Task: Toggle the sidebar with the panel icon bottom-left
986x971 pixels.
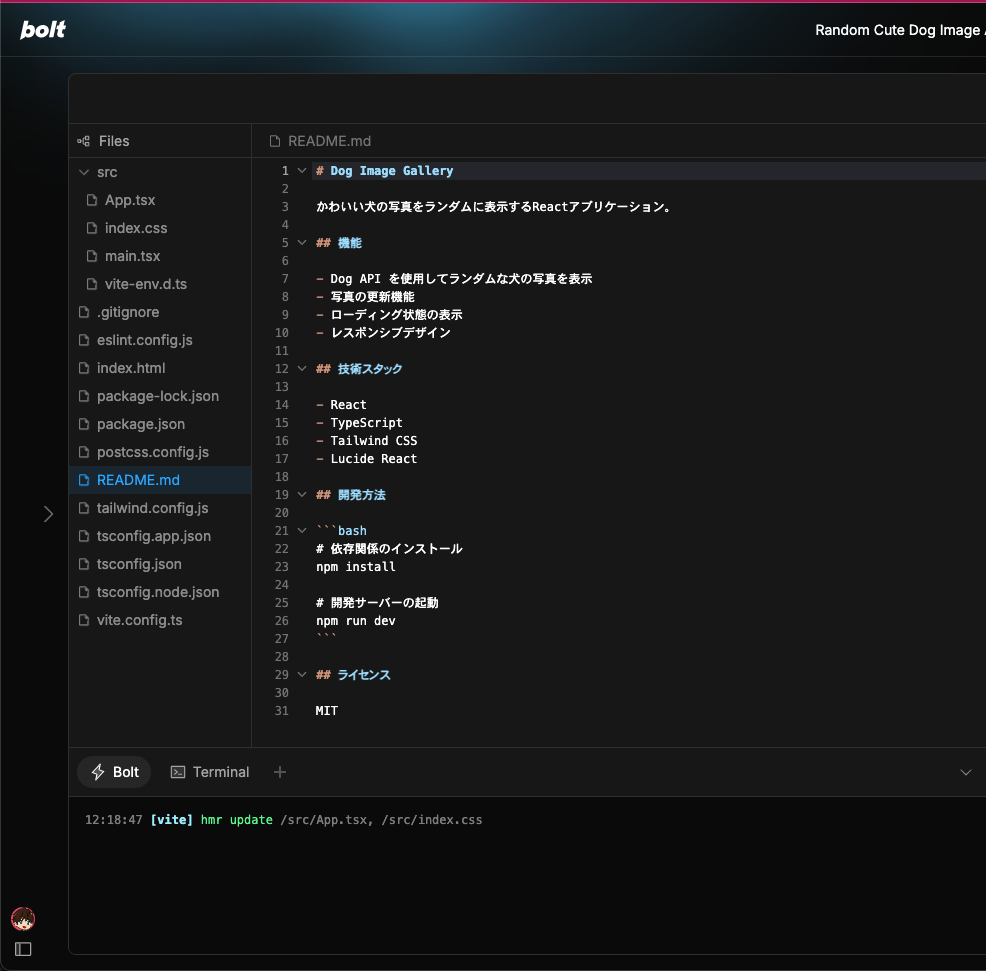Action: [x=22, y=949]
